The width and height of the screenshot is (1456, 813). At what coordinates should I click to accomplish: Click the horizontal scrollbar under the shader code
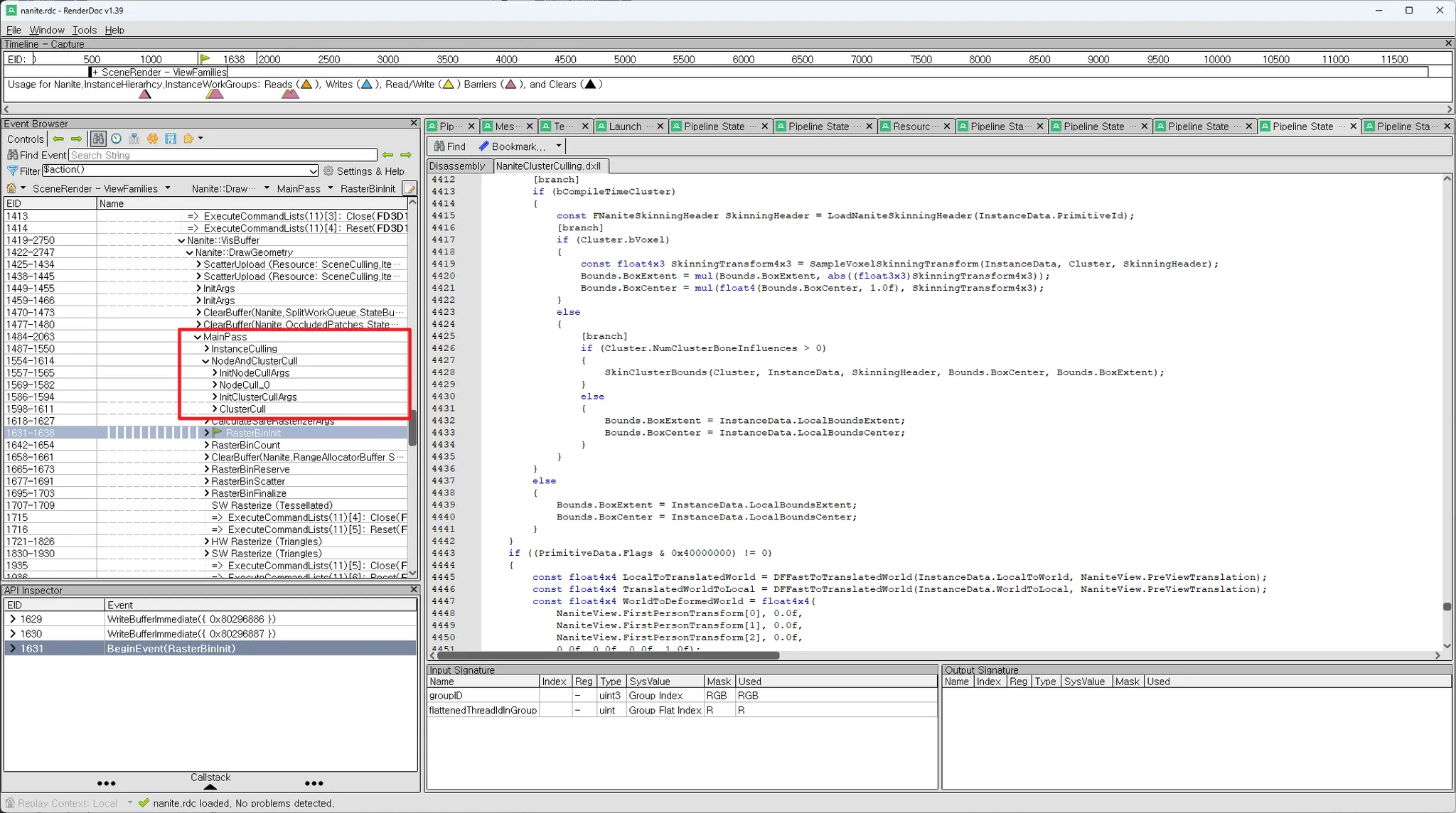coord(608,655)
